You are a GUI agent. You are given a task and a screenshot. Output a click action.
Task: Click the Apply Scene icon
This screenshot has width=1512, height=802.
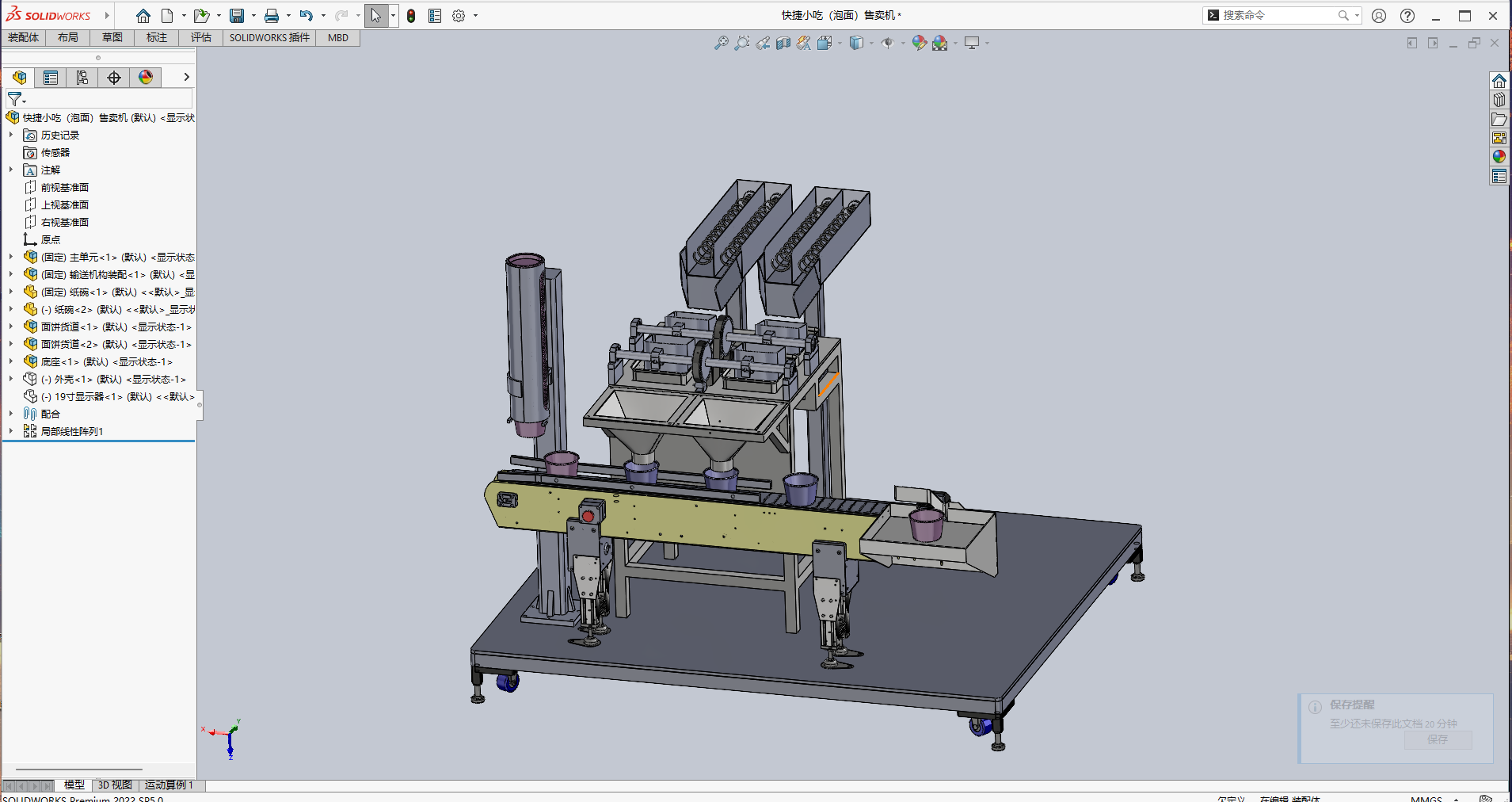pyautogui.click(x=940, y=43)
